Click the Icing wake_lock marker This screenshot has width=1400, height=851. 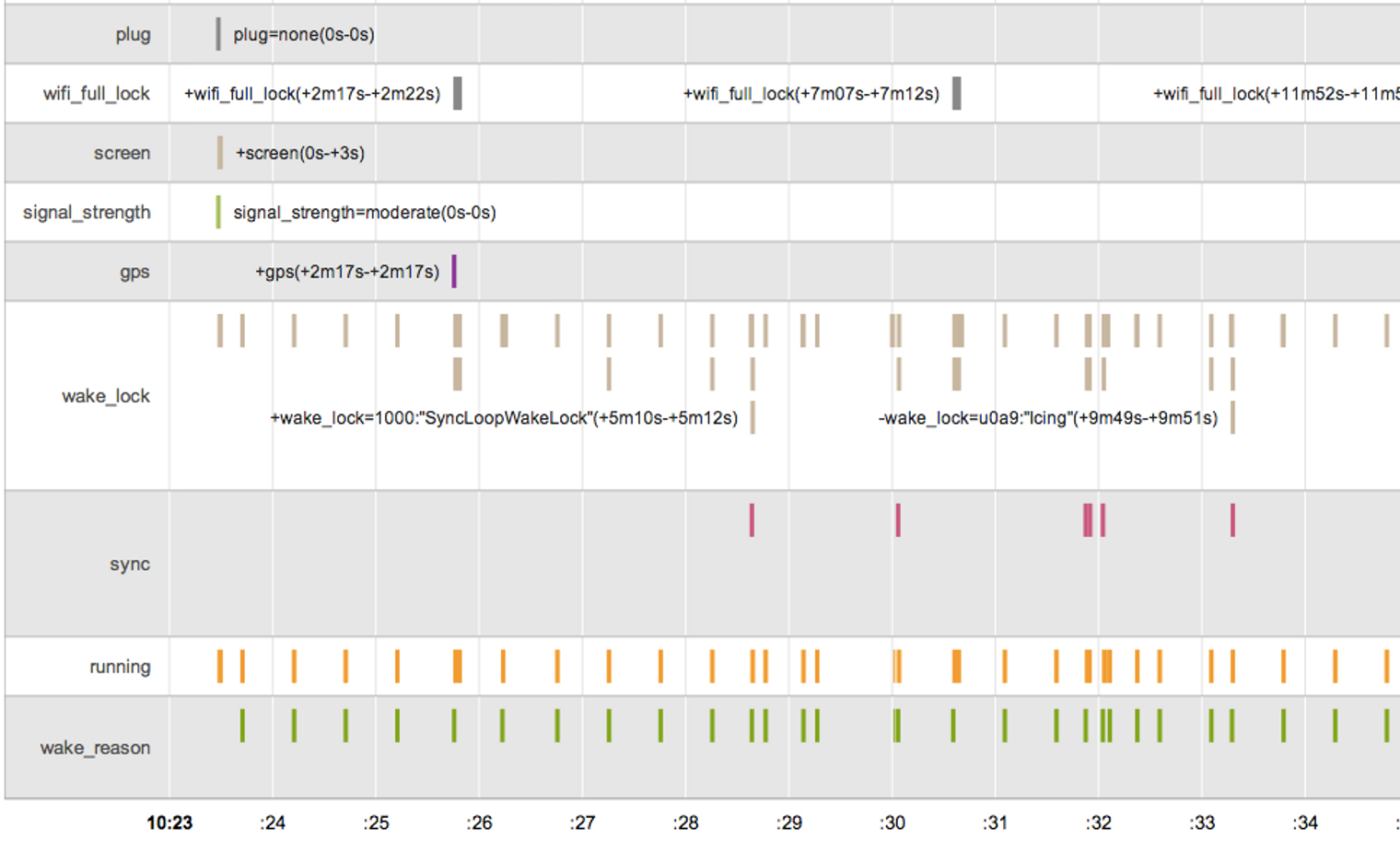pyautogui.click(x=1232, y=417)
